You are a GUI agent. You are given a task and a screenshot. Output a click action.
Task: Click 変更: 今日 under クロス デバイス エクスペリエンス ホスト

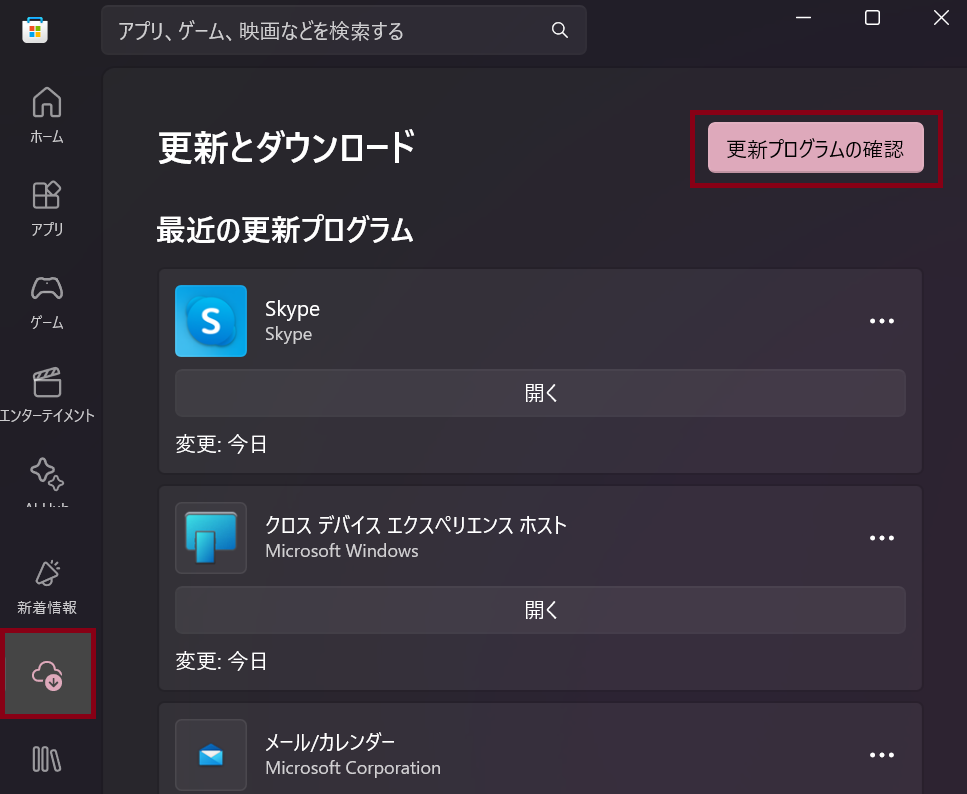(x=221, y=661)
